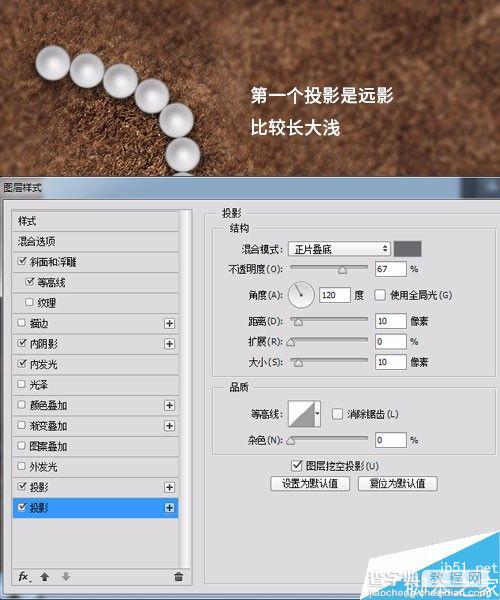The height and width of the screenshot is (600, 500).
Task: Enable the 光泽 checkbox
Action: tap(22, 384)
